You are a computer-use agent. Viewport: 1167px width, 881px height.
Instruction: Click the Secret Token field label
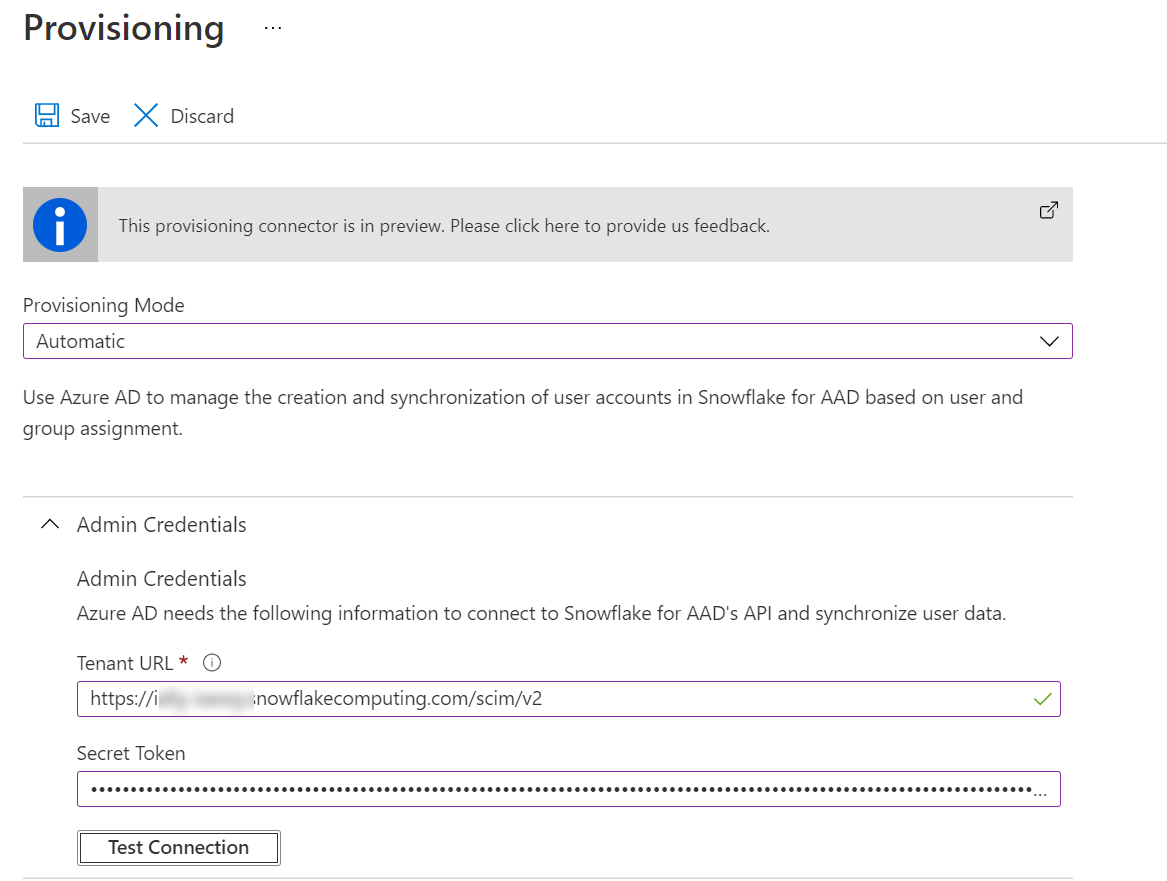coord(131,753)
